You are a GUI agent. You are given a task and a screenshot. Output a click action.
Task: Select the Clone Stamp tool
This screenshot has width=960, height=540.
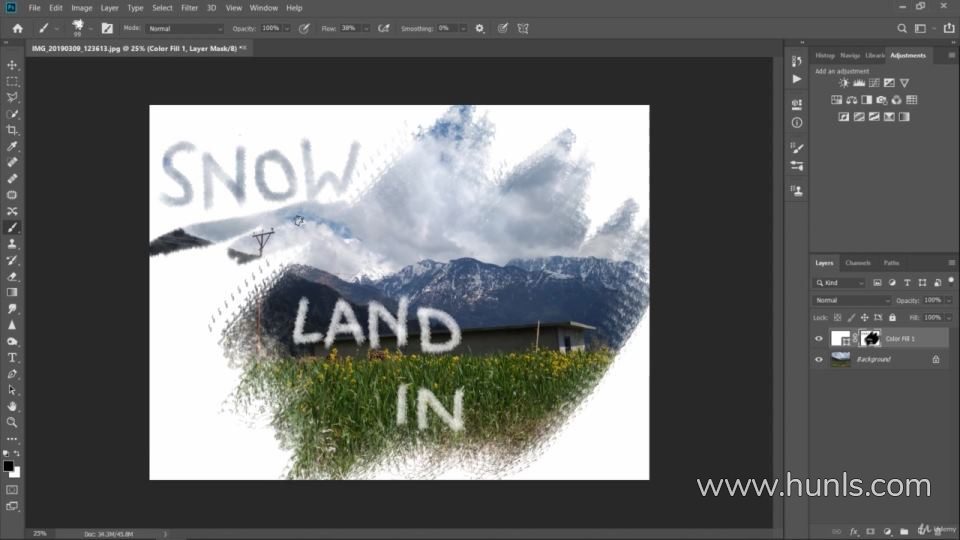pos(12,244)
